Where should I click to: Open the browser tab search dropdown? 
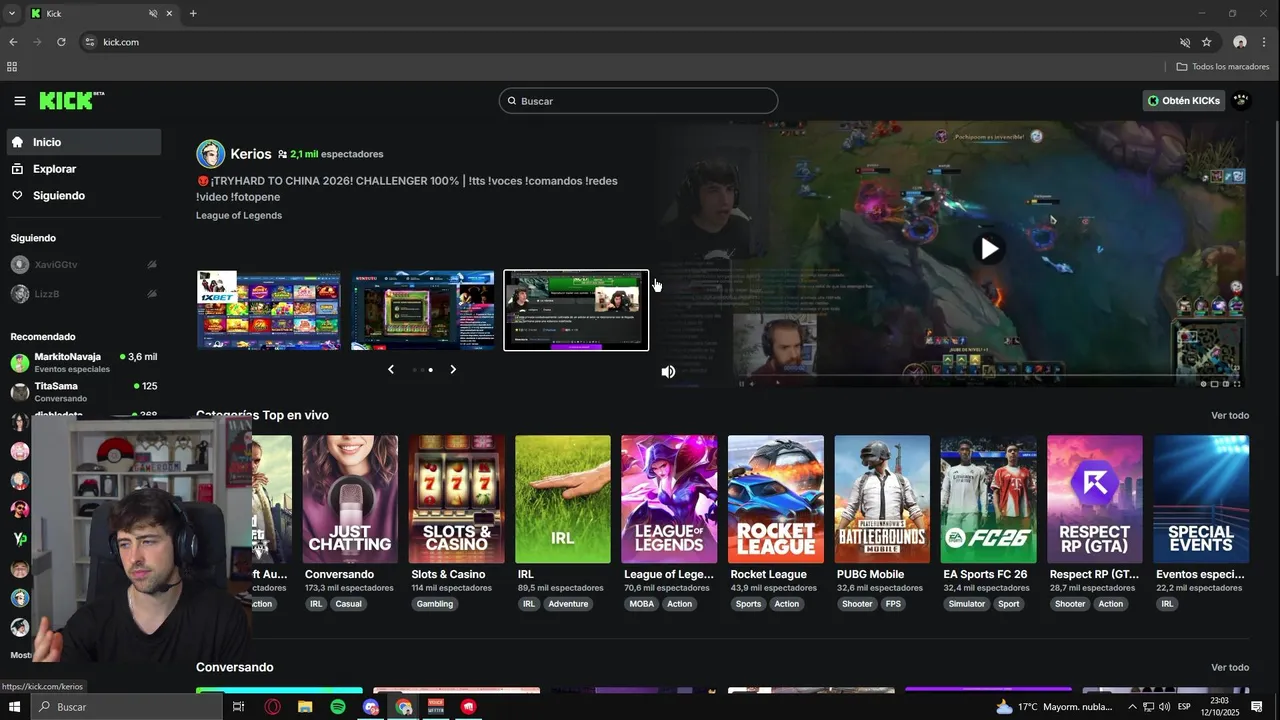(12, 14)
